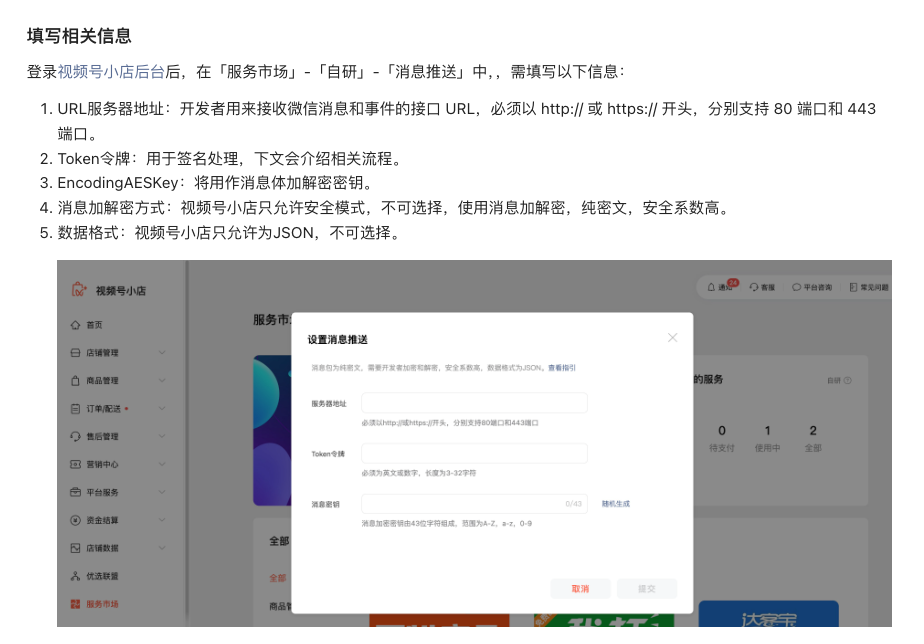The width and height of the screenshot is (924, 644).
Task: Click the red 全部 category tab
Action: coord(278,578)
